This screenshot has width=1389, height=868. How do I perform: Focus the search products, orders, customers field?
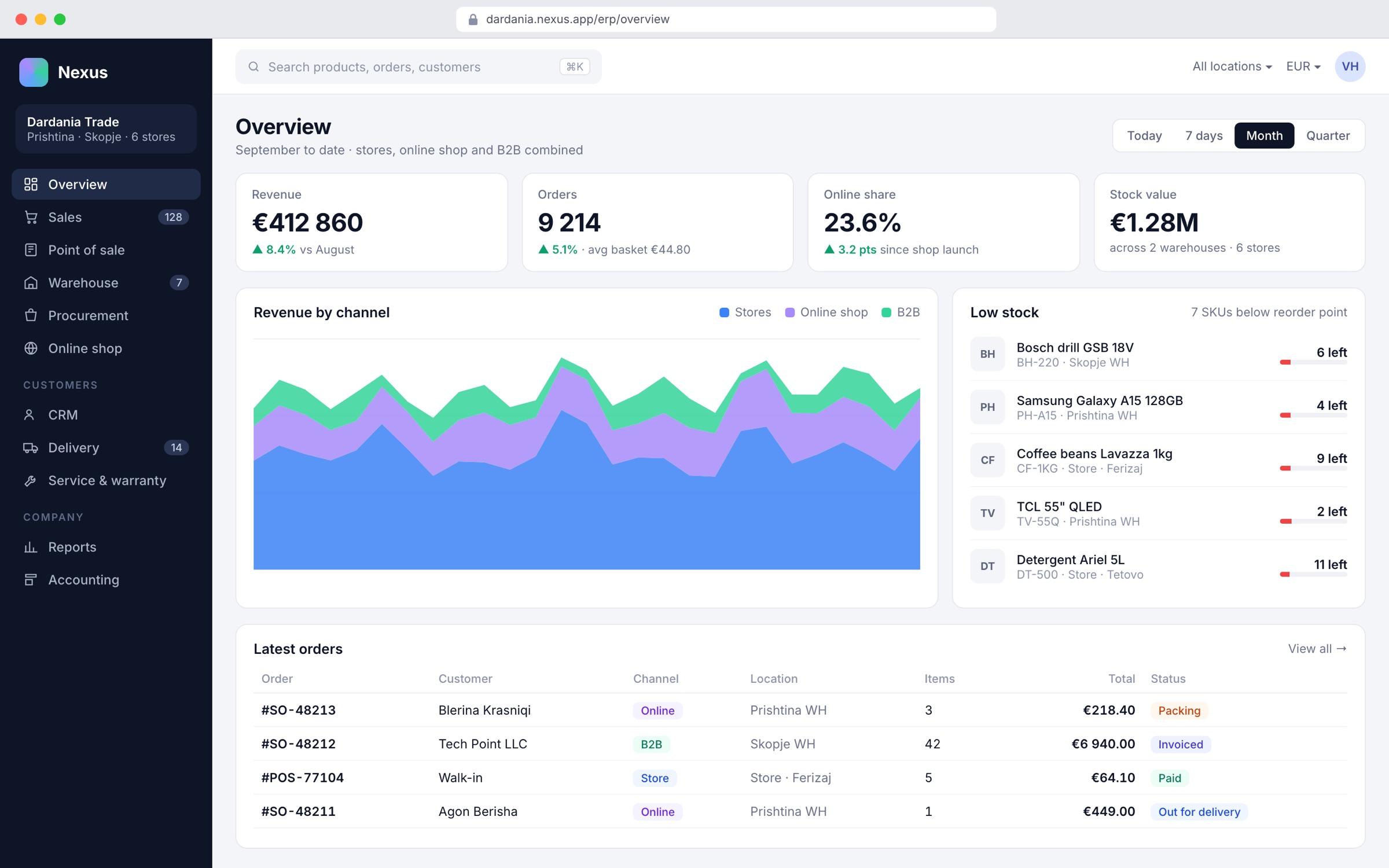(x=418, y=67)
